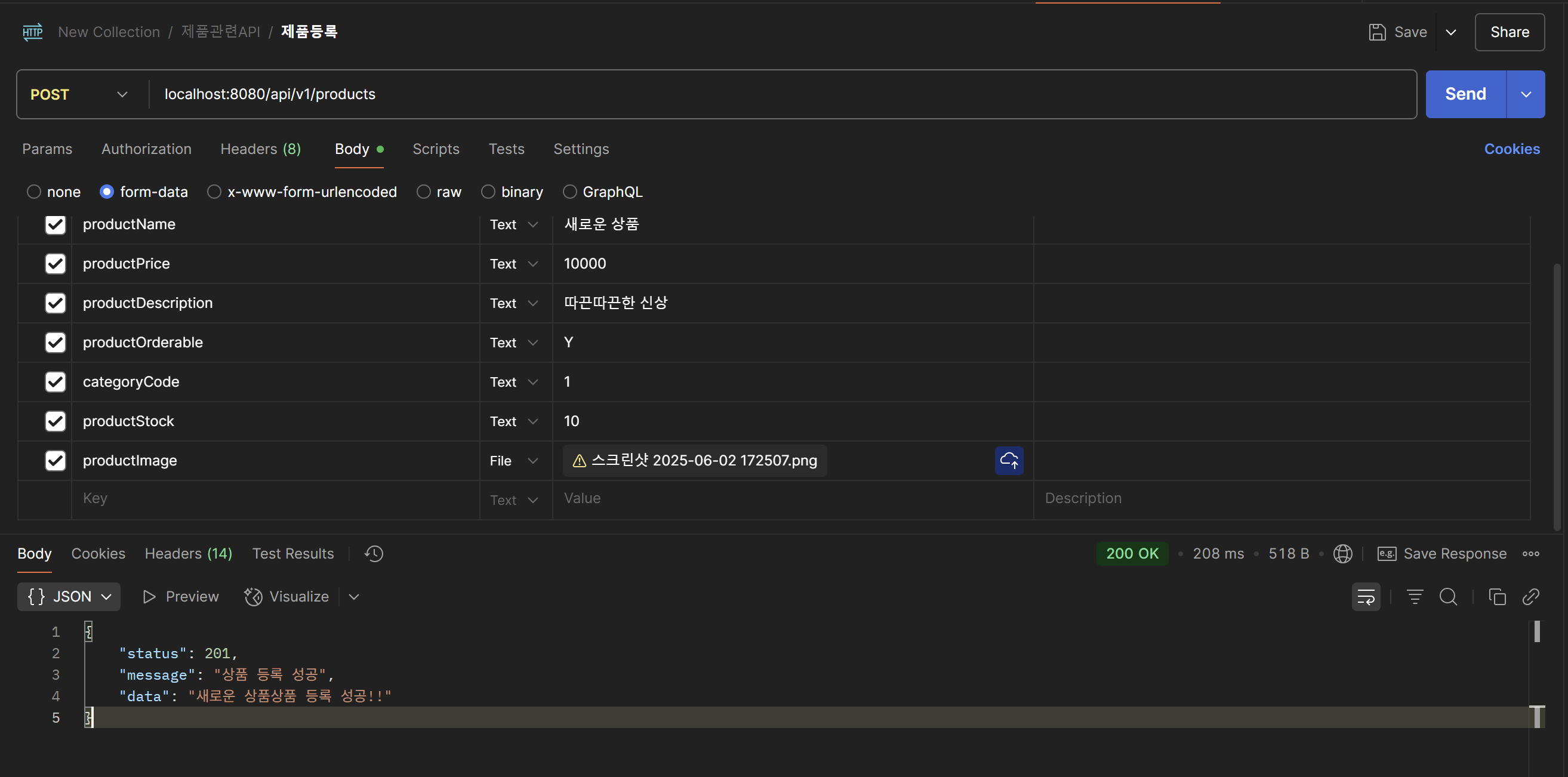Viewport: 1568px width, 777px height.
Task: Select the raw body type radio
Action: point(424,192)
